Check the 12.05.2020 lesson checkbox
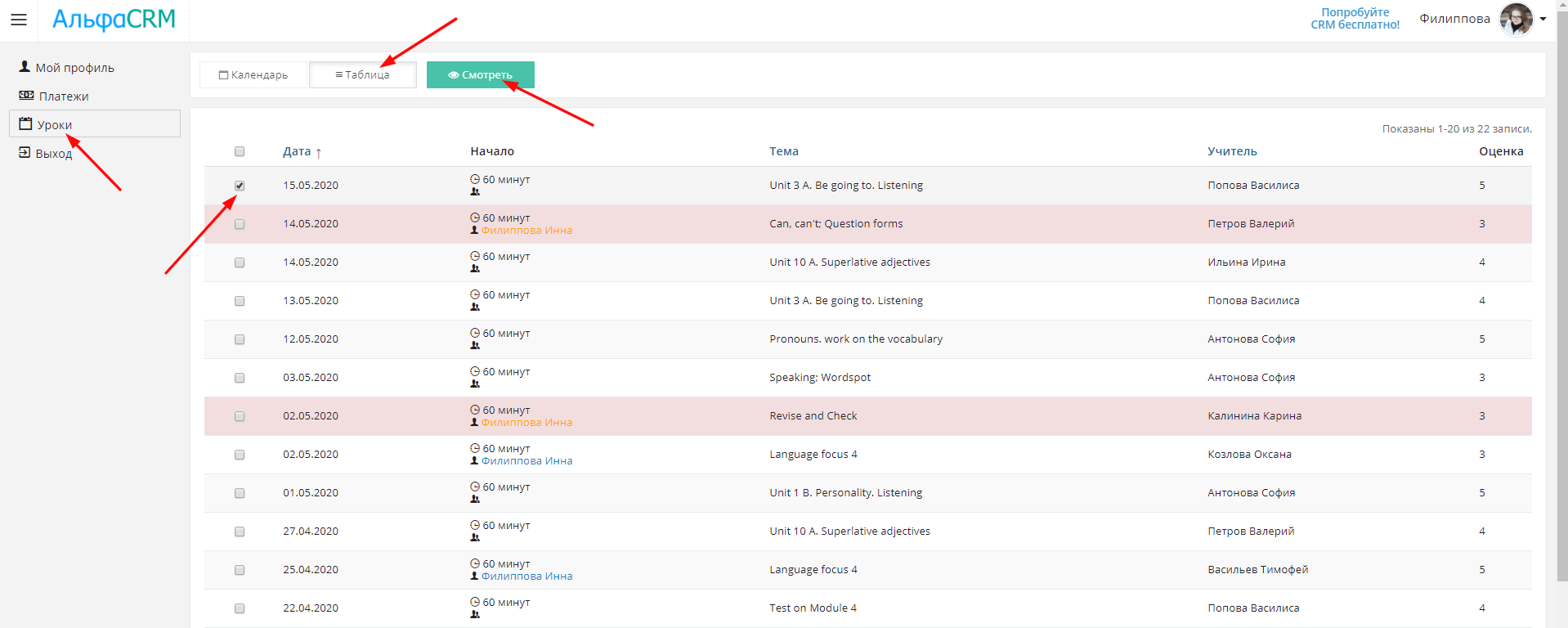The image size is (1568, 628). tap(240, 339)
